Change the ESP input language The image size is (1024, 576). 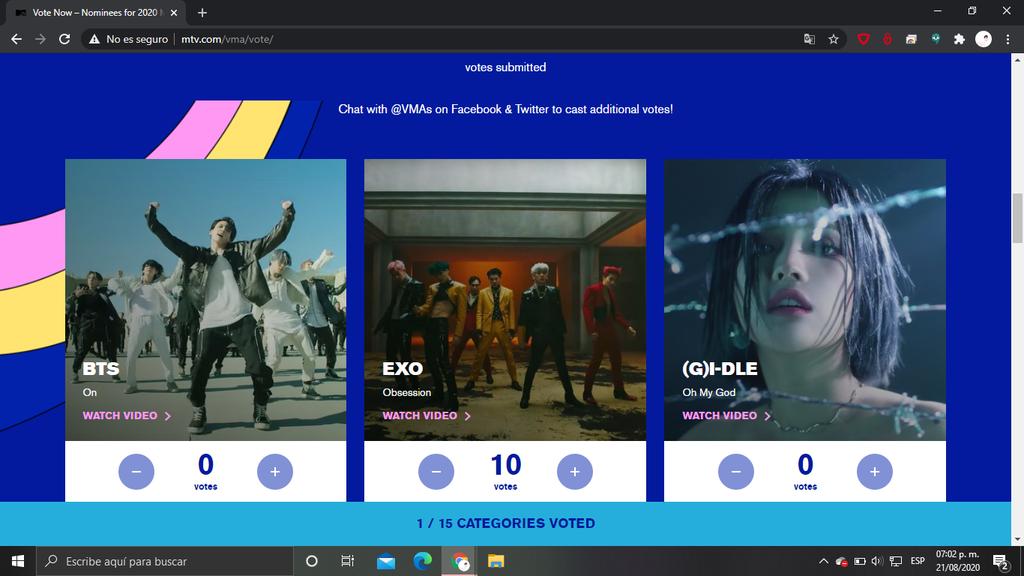[x=918, y=561]
